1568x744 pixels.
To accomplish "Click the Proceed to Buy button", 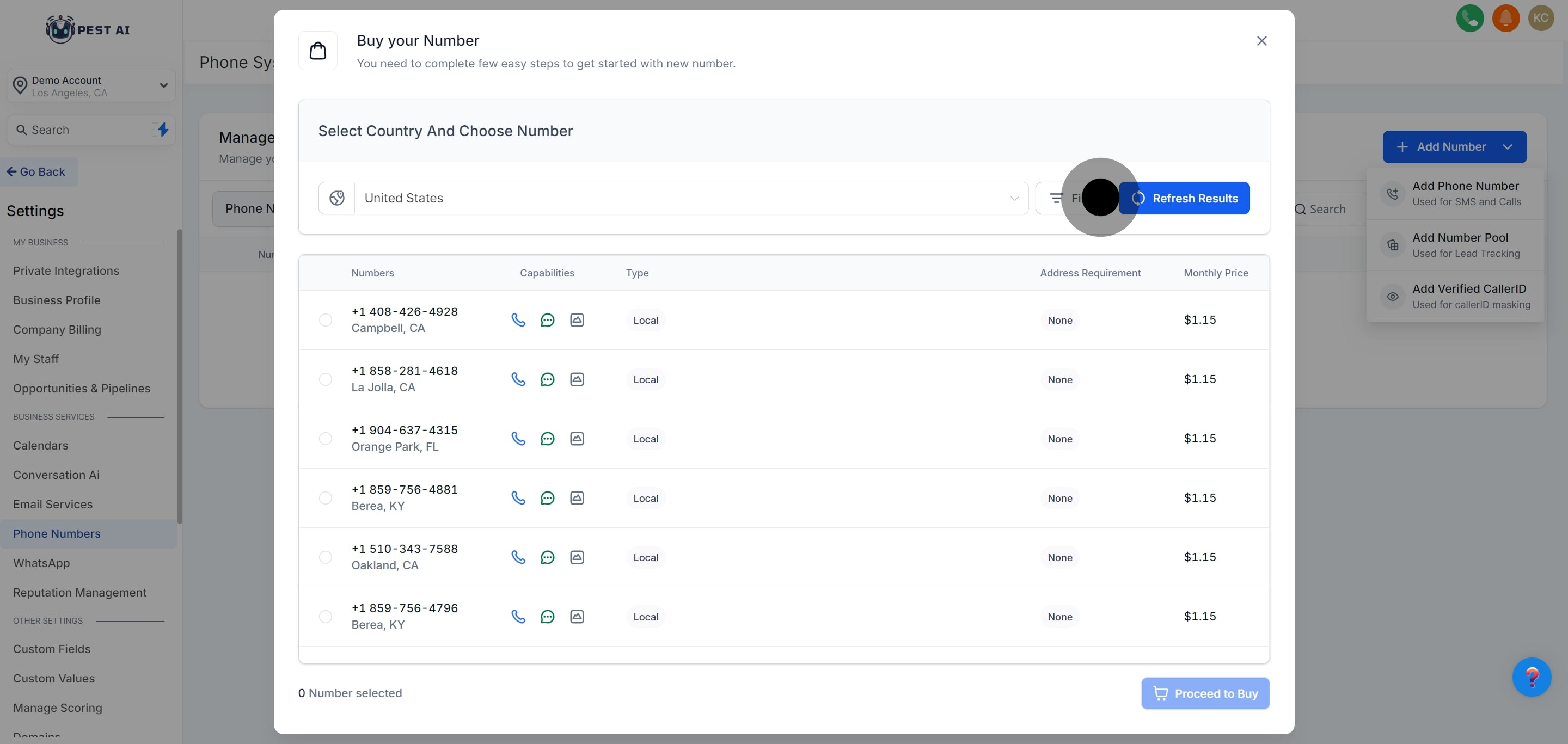I will pyautogui.click(x=1205, y=693).
